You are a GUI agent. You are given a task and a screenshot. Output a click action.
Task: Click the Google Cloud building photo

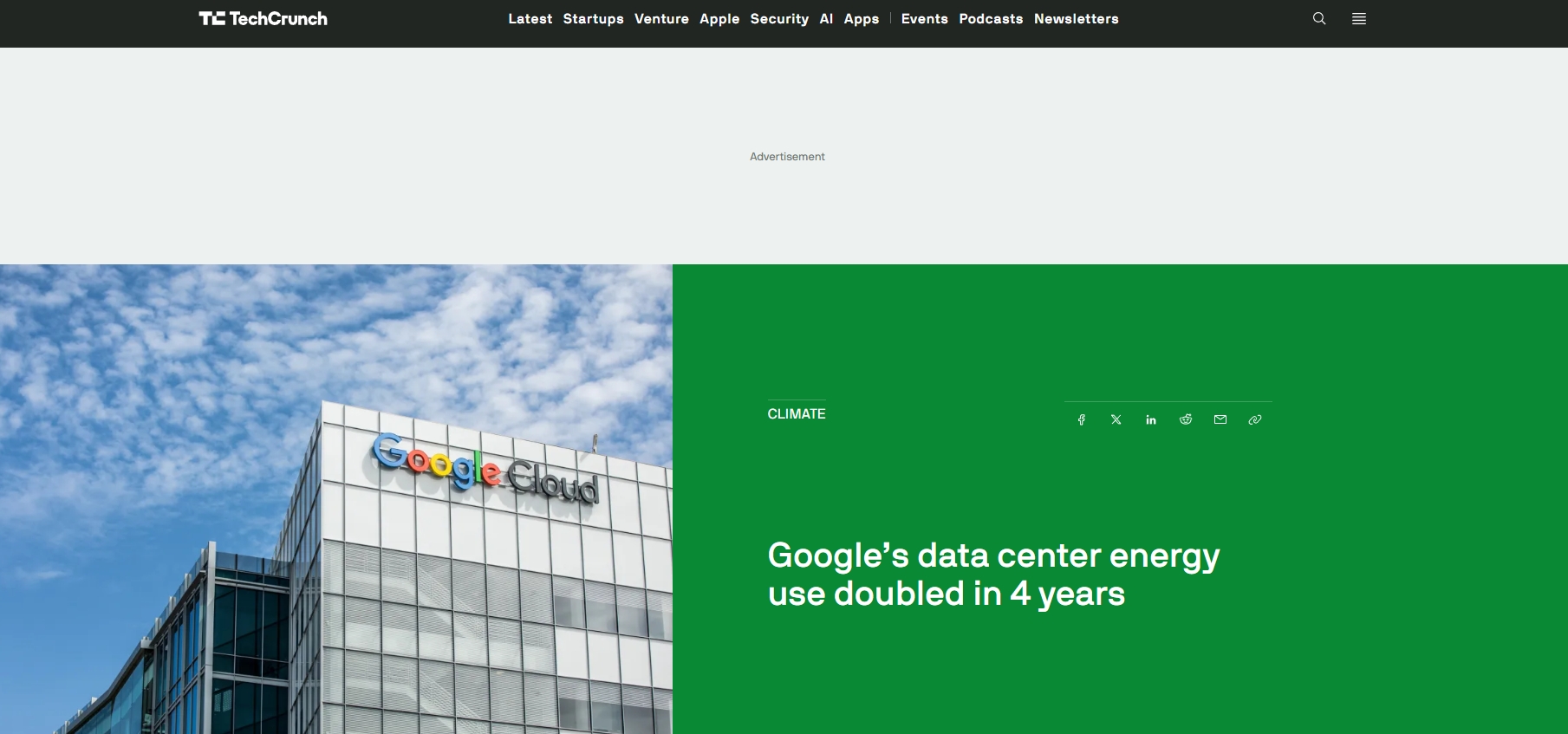(x=336, y=499)
